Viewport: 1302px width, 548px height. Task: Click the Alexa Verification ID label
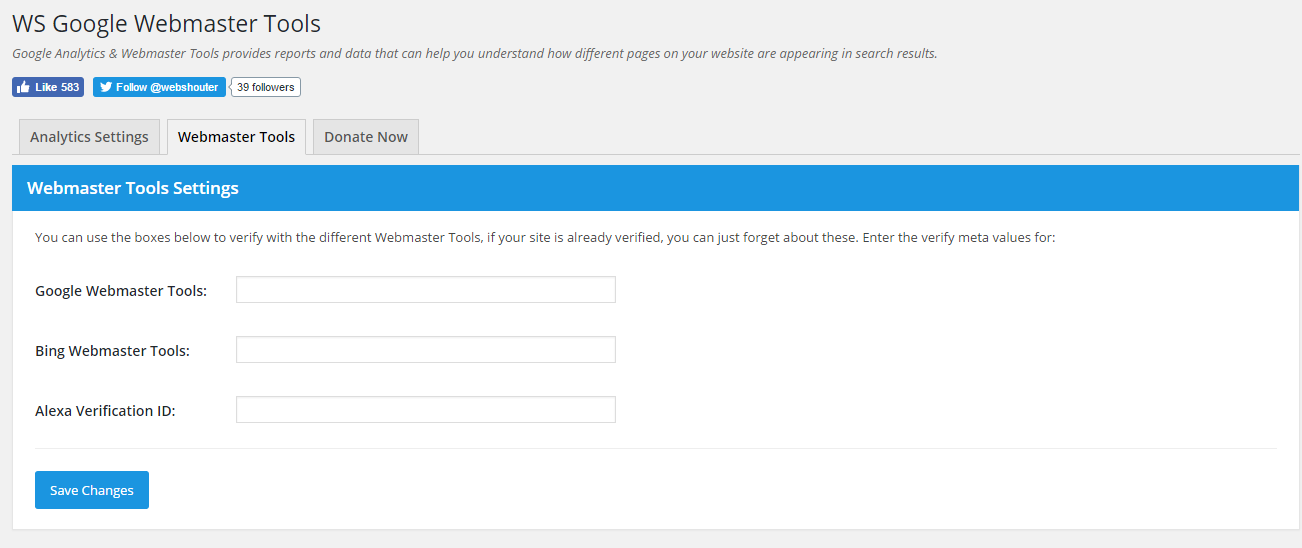[105, 411]
